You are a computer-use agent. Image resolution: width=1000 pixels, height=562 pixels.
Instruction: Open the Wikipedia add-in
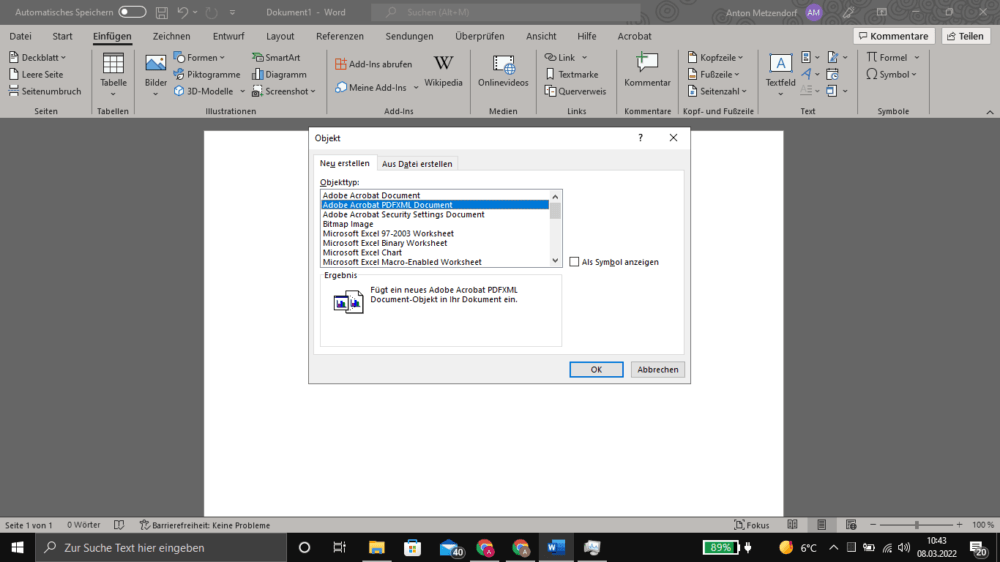443,71
